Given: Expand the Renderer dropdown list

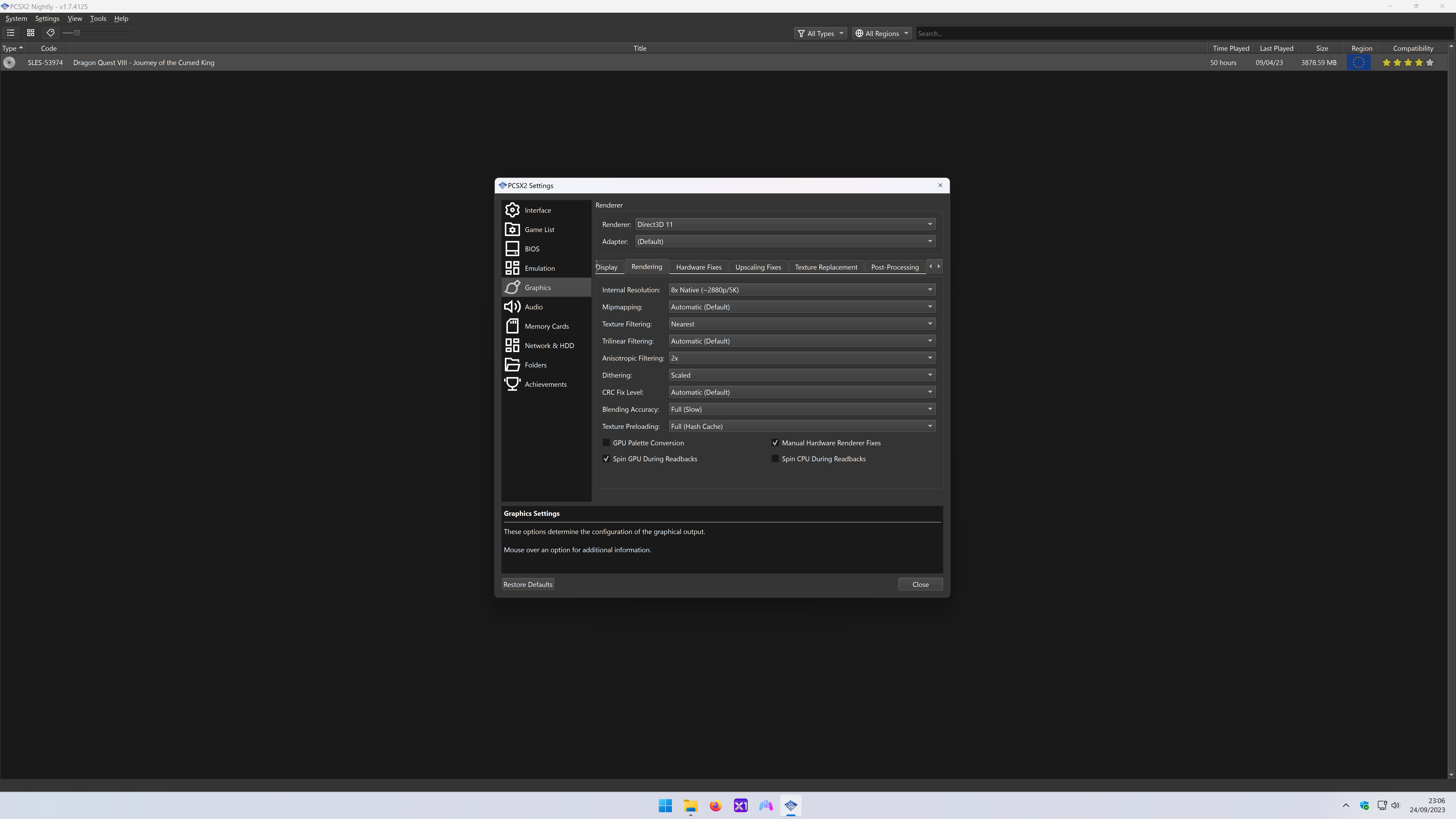Looking at the screenshot, I should tap(784, 224).
